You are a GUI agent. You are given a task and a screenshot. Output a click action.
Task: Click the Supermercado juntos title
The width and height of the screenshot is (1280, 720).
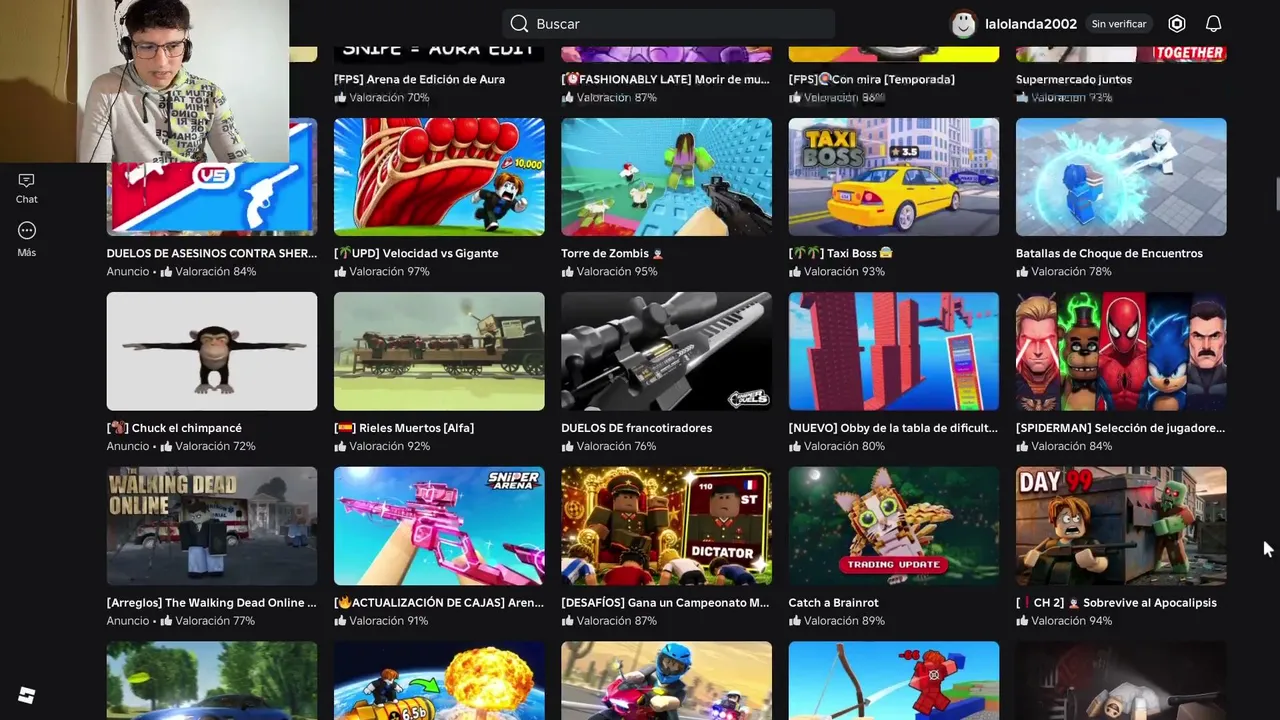click(x=1074, y=79)
